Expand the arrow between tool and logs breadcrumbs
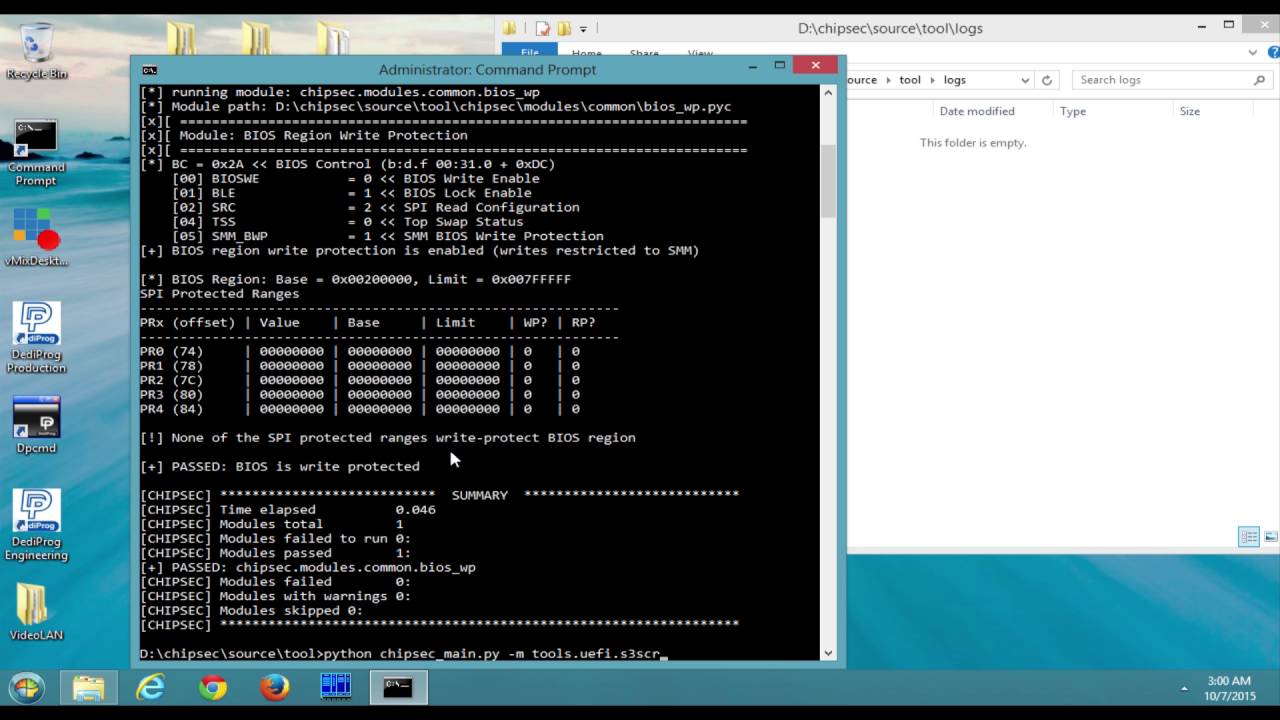Screen dimensions: 1280x720 pos(932,80)
